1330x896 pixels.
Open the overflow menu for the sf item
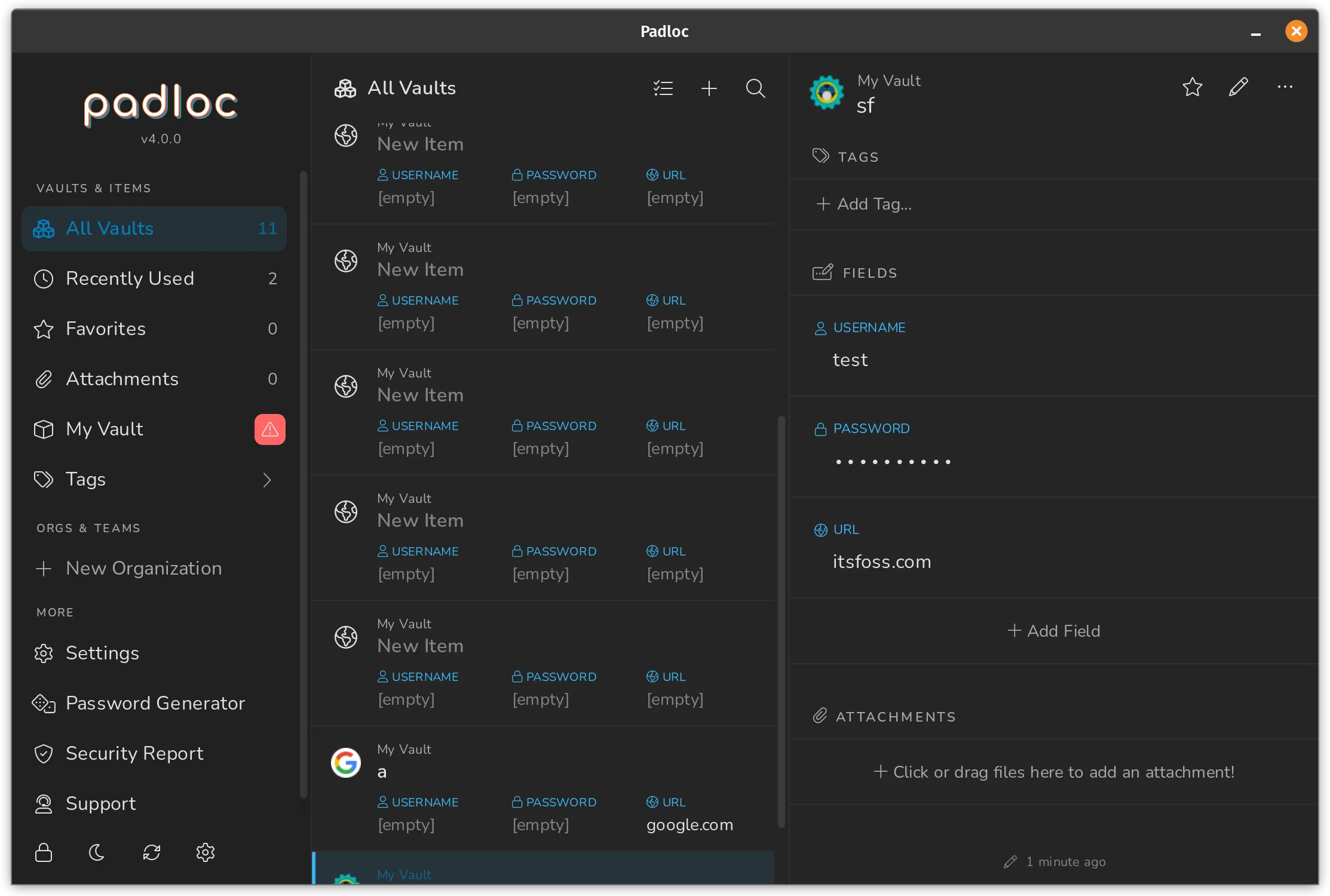click(1285, 87)
